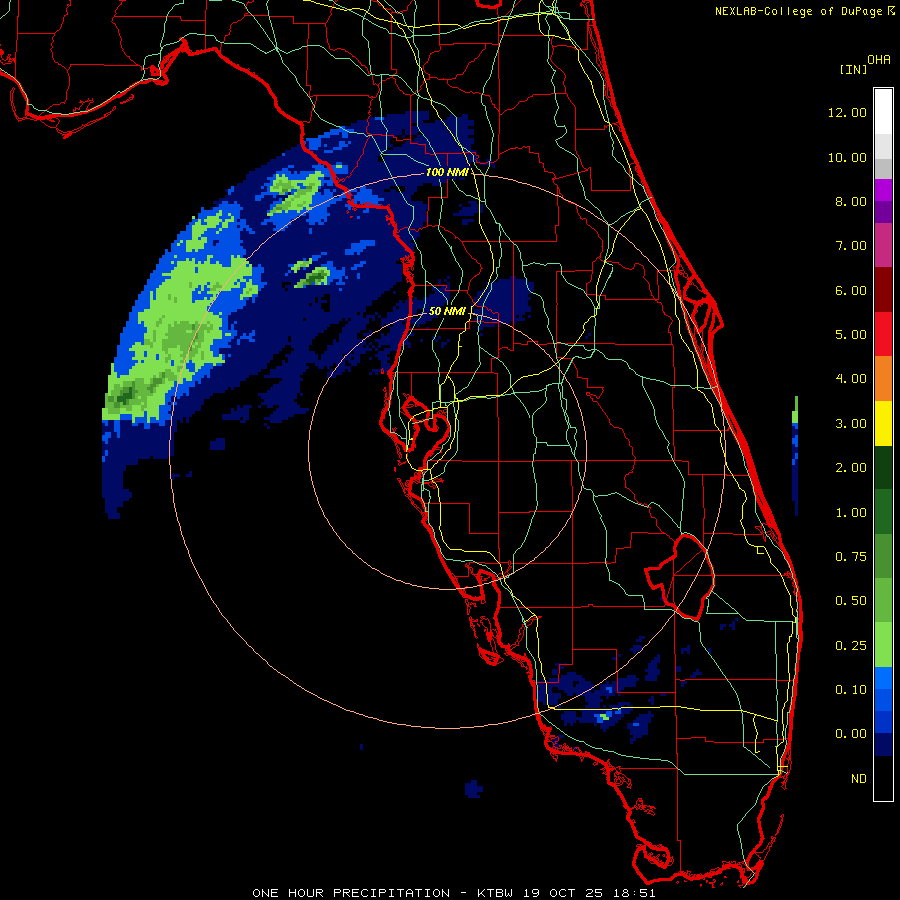Click the 0.50 legend value

[x=851, y=601]
